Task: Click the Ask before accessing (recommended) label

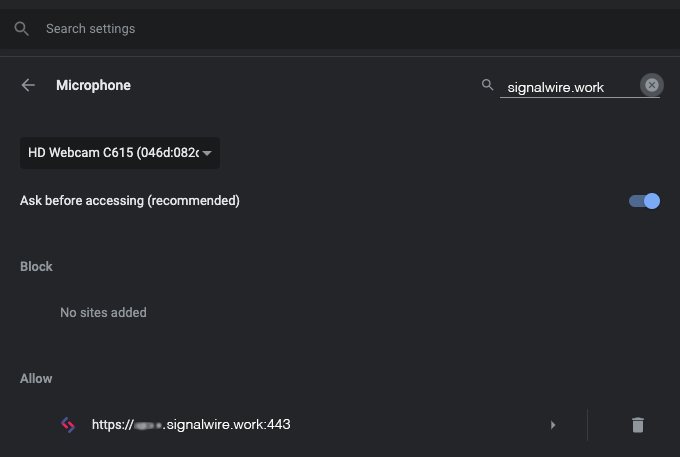Action: (x=130, y=201)
